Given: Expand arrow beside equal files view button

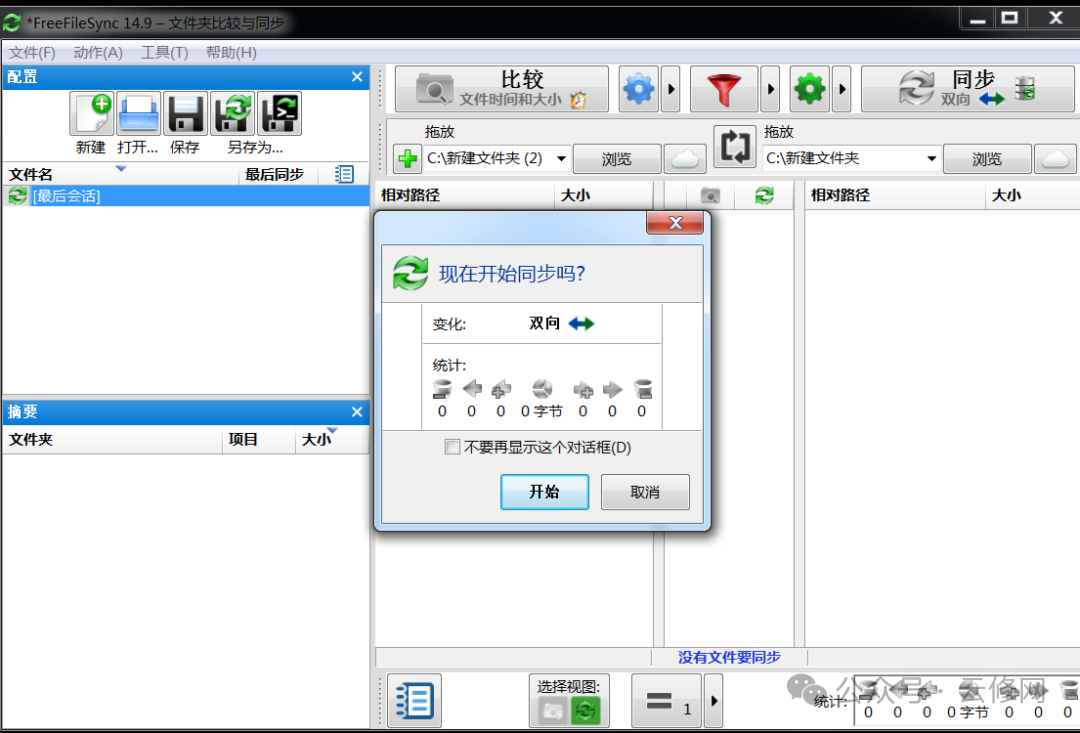Looking at the screenshot, I should tap(714, 701).
